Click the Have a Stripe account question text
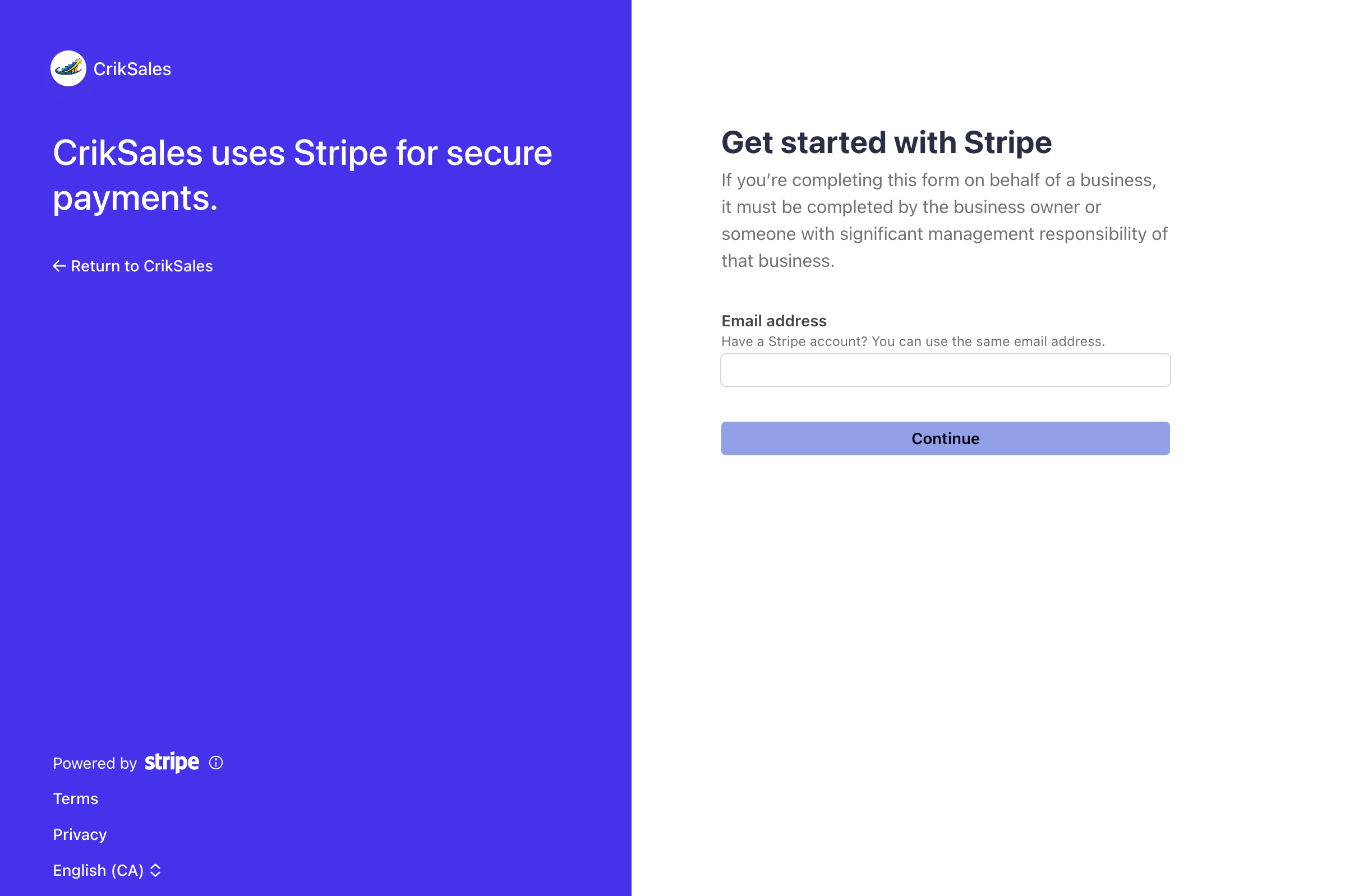The width and height of the screenshot is (1345, 896). tap(795, 341)
